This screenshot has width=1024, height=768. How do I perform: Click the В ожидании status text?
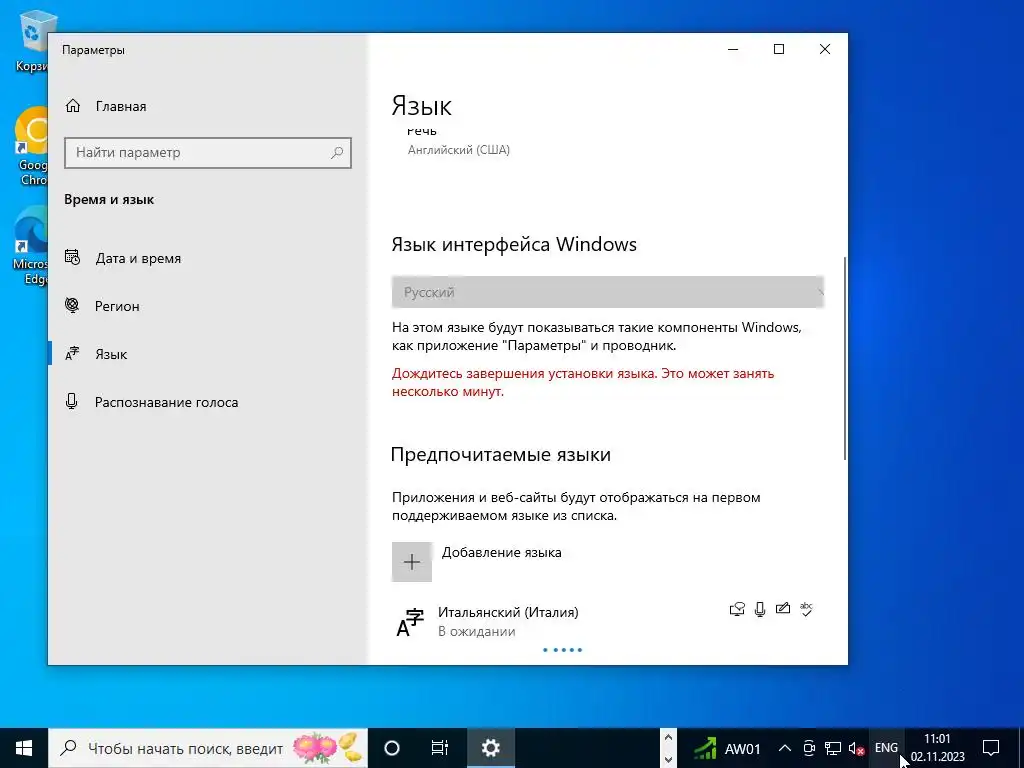477,632
